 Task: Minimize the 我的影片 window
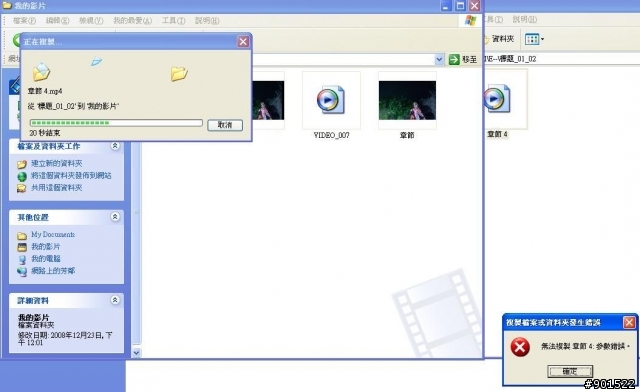[x=446, y=6]
